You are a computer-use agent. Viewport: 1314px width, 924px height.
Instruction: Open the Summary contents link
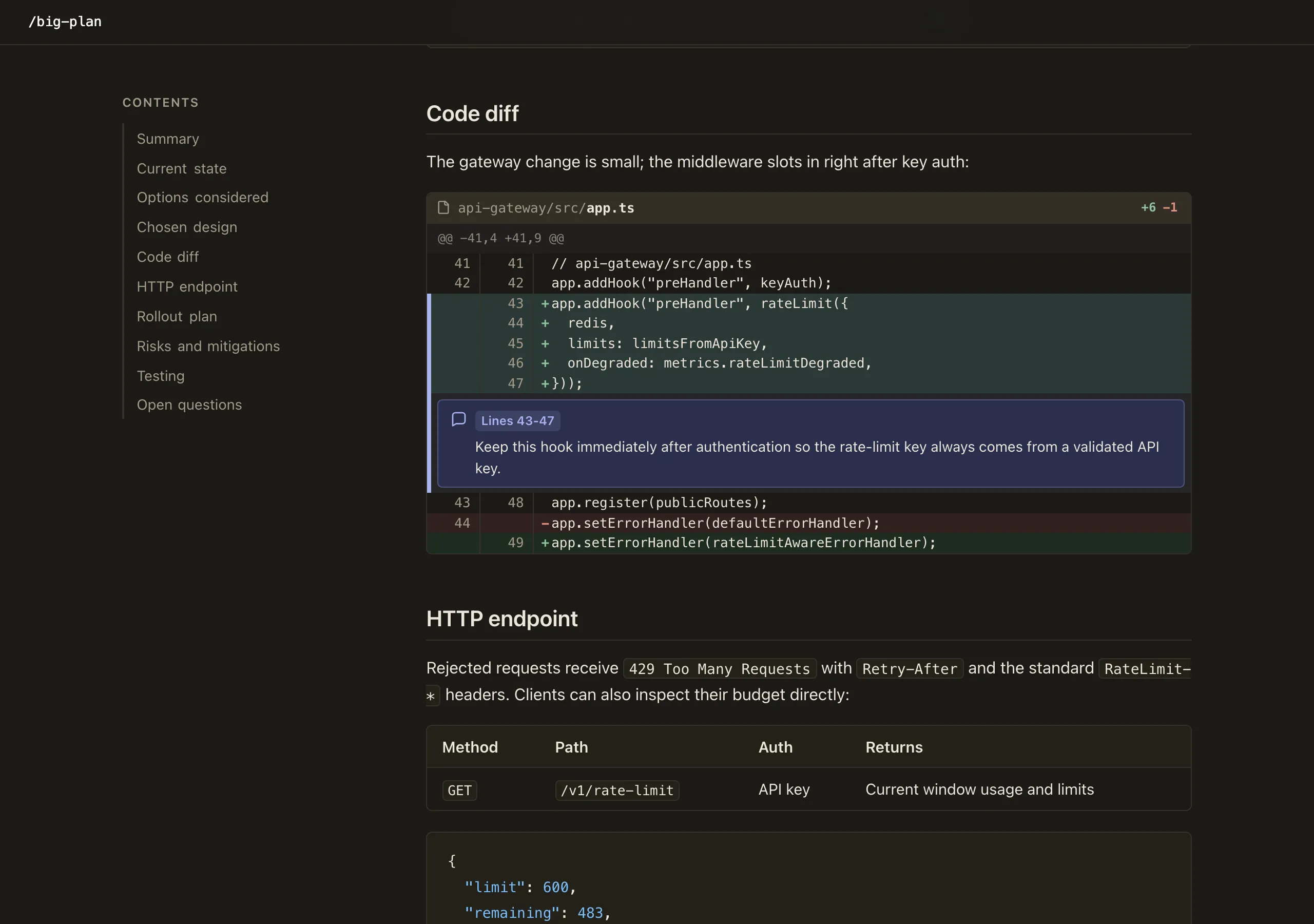[x=168, y=139]
